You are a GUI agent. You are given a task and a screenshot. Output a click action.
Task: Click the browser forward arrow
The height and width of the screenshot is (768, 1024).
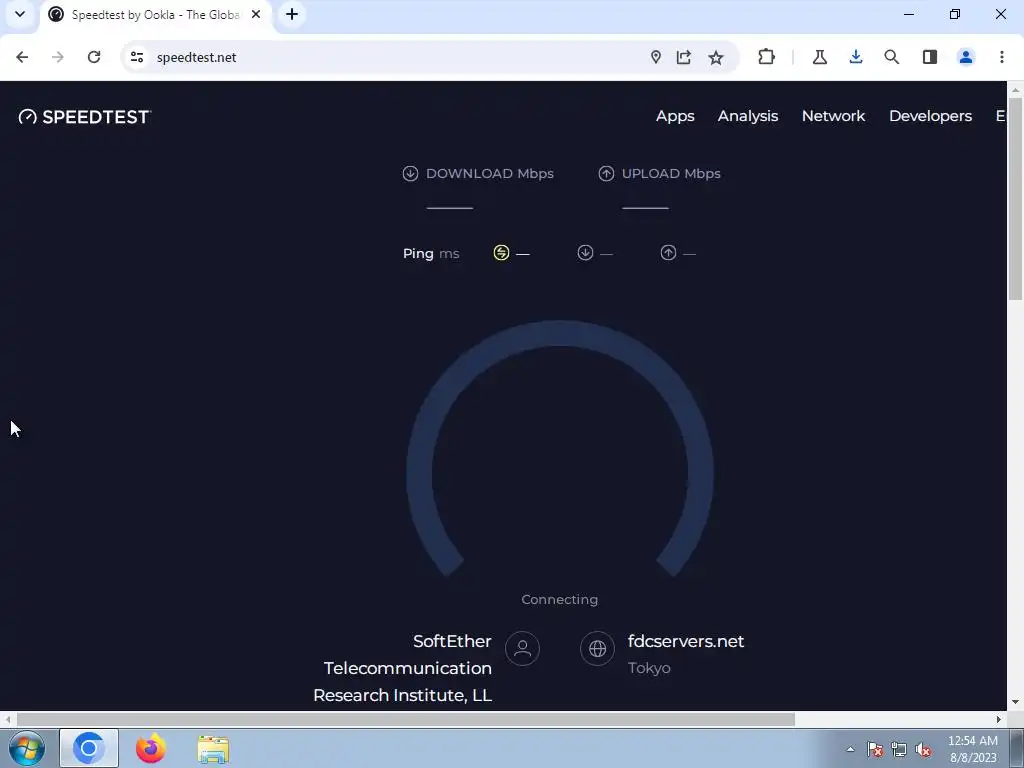[58, 57]
